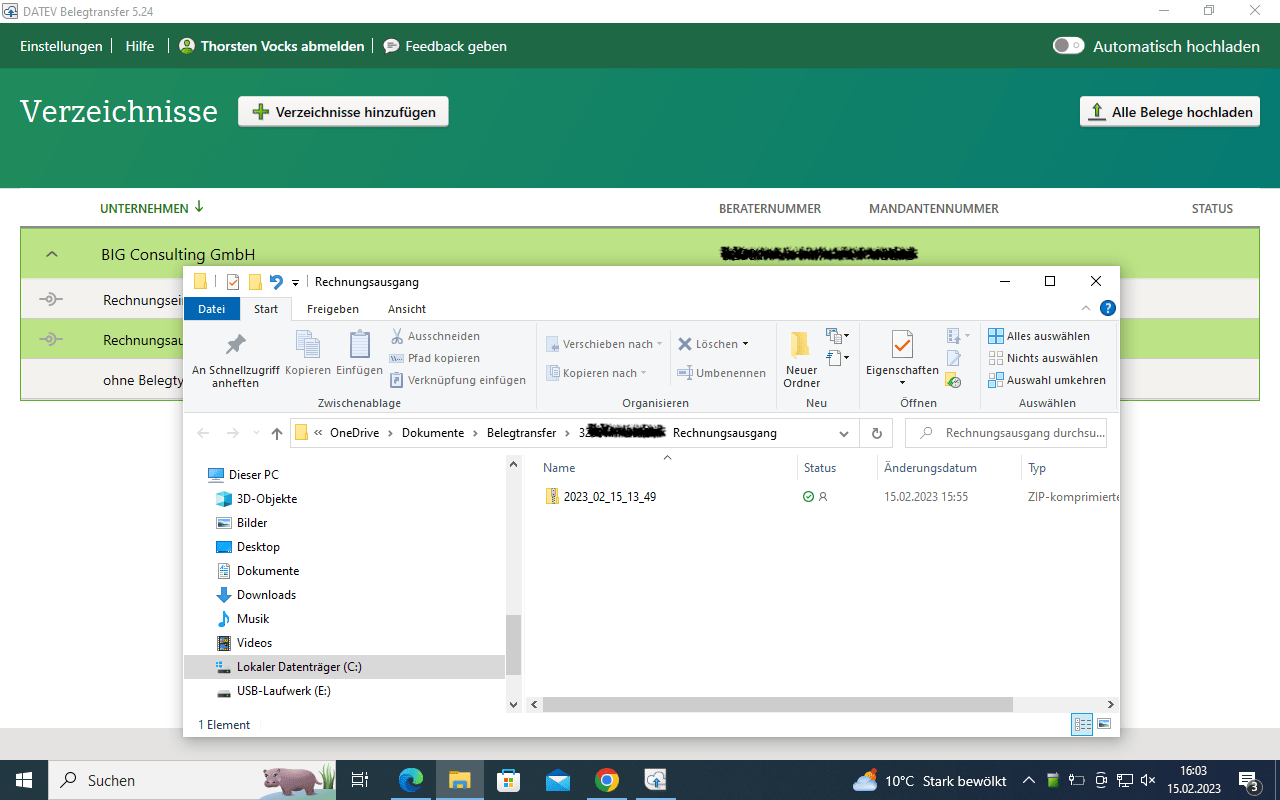Open Windows Start menu
1280x800 pixels.
click(x=24, y=780)
